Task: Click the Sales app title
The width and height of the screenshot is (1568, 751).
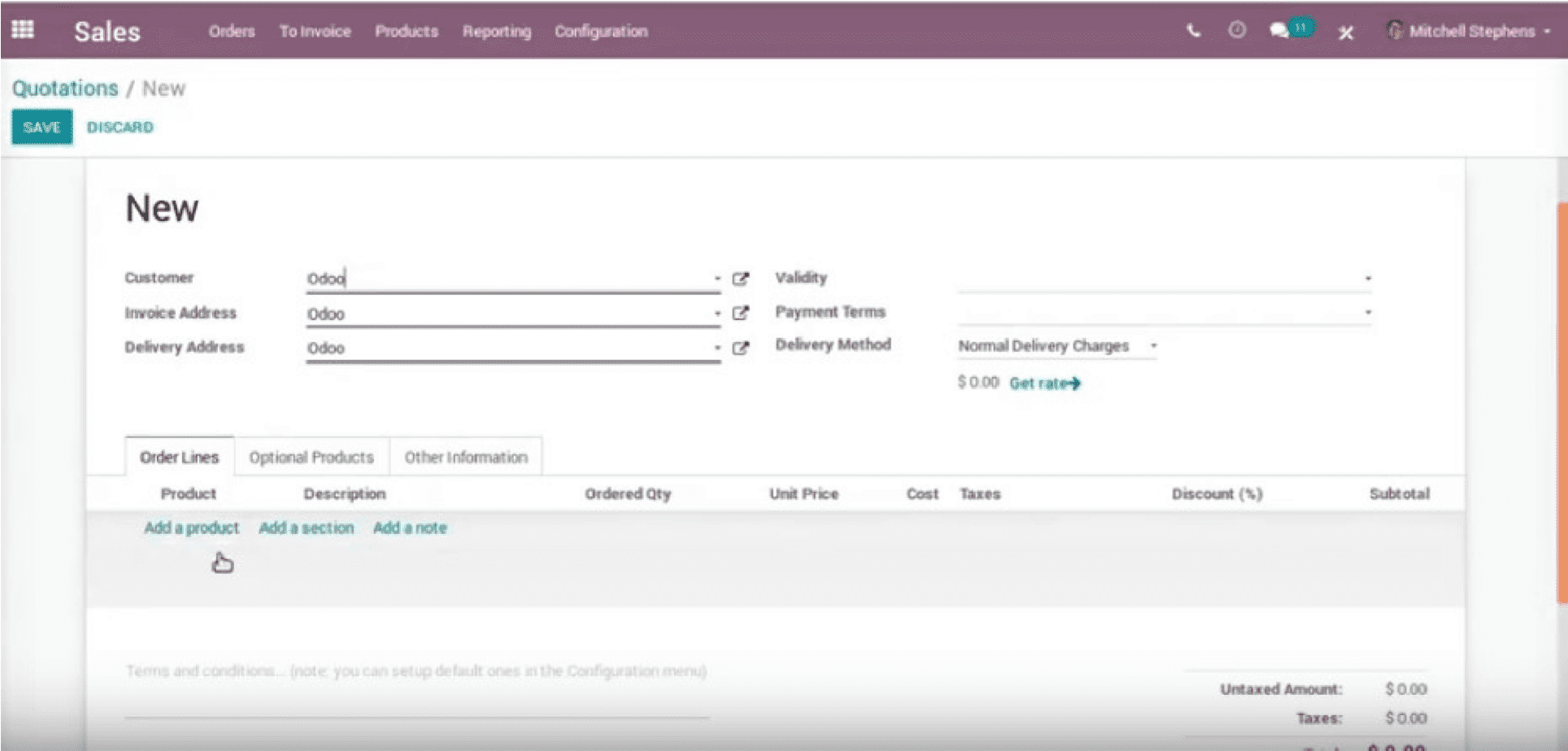Action: [107, 32]
